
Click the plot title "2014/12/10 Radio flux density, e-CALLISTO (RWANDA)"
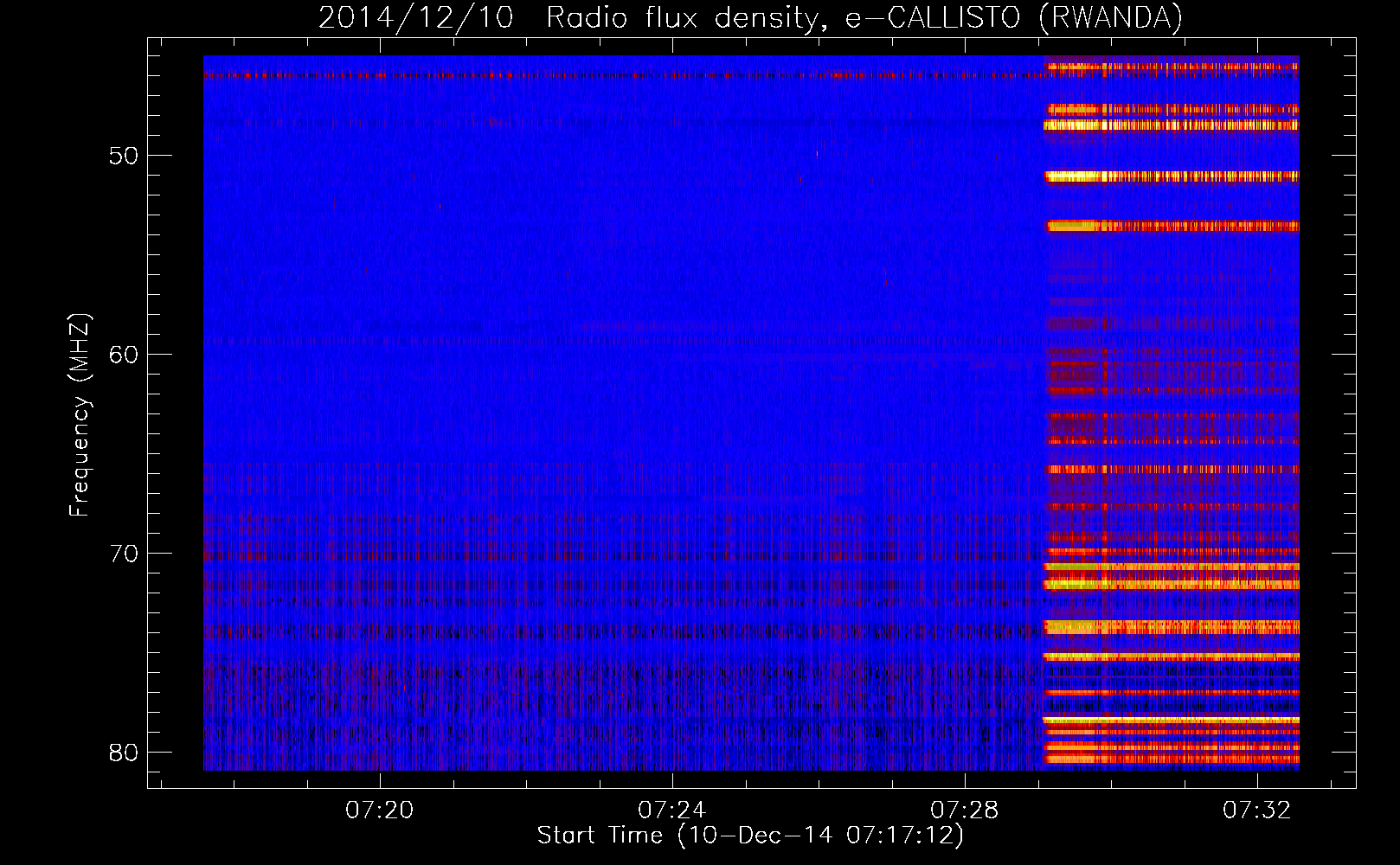point(750,18)
